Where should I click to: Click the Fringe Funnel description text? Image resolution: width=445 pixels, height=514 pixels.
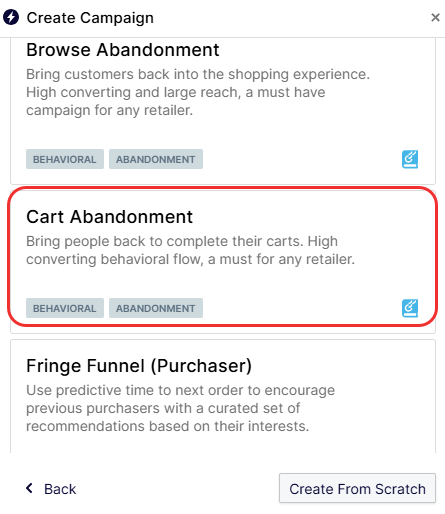click(180, 408)
